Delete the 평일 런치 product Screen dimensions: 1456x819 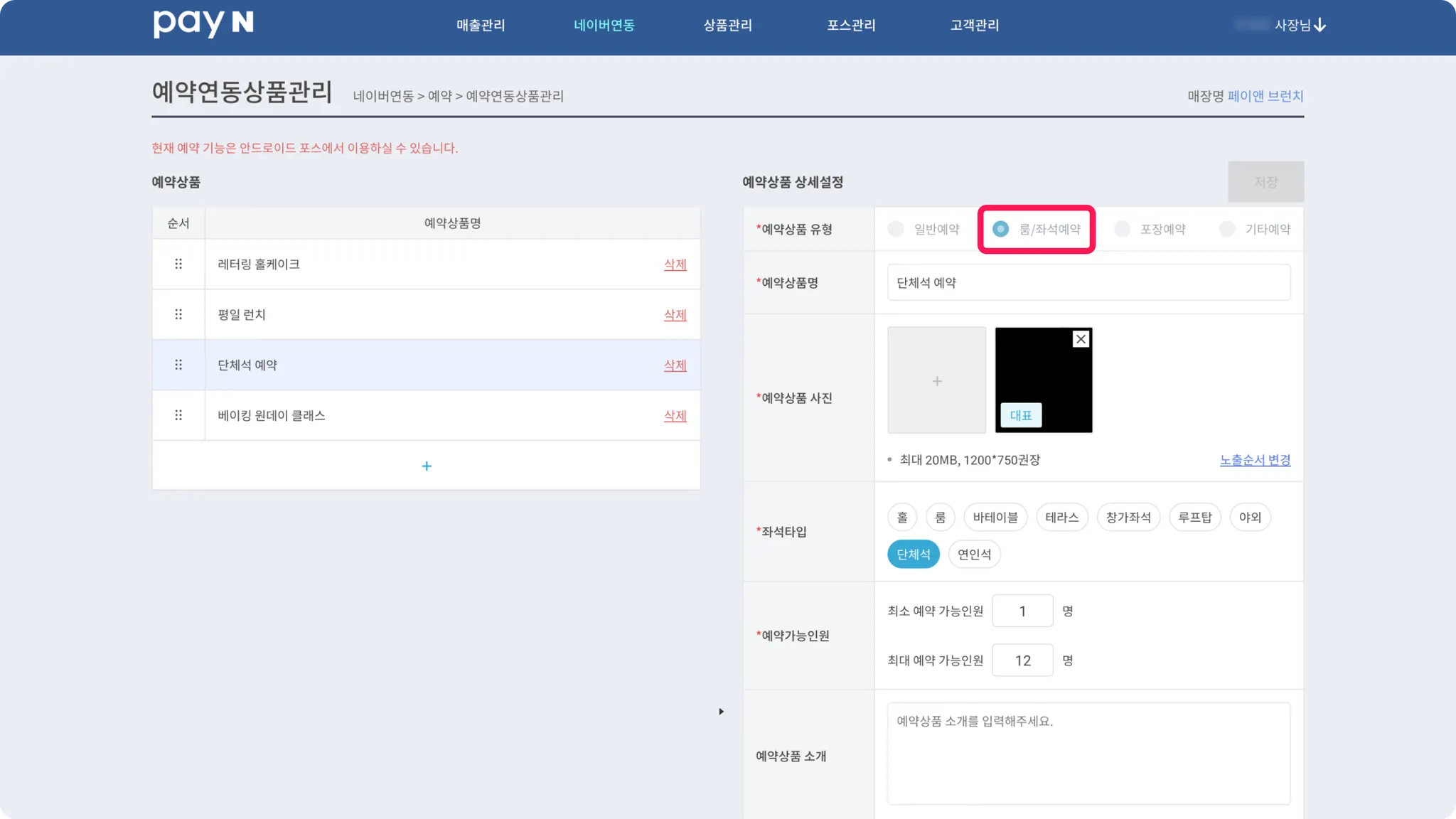pos(675,314)
